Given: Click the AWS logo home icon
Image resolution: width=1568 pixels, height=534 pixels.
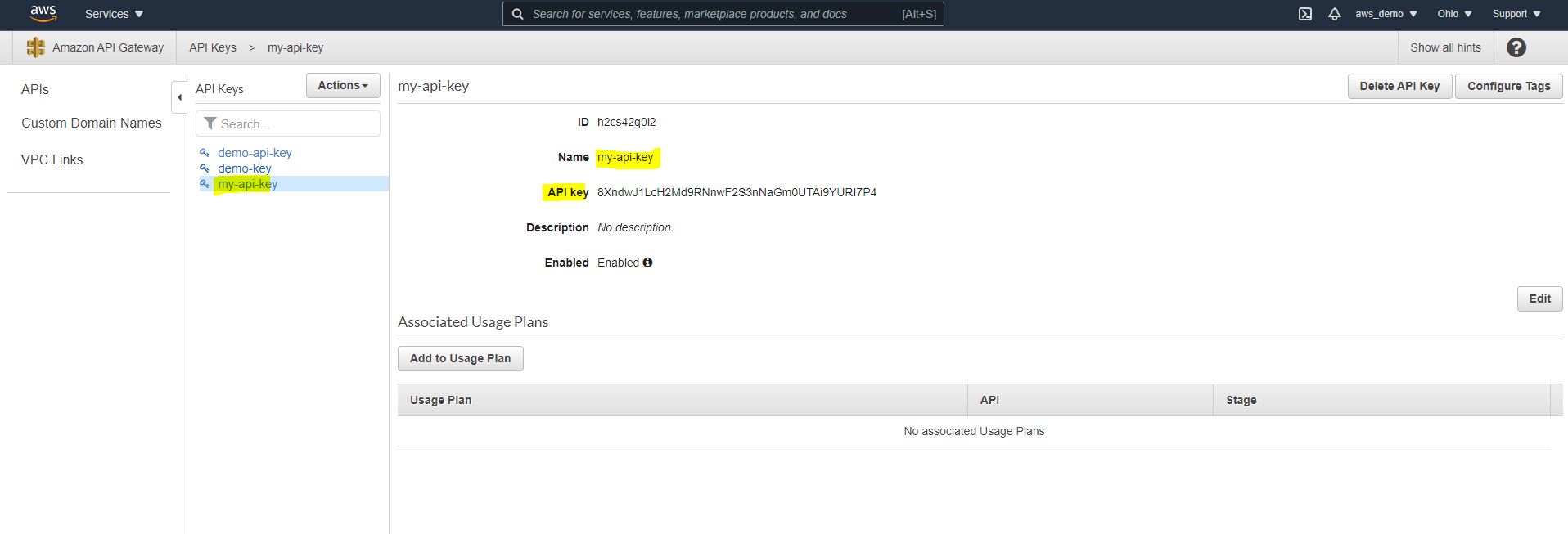Looking at the screenshot, I should [43, 13].
